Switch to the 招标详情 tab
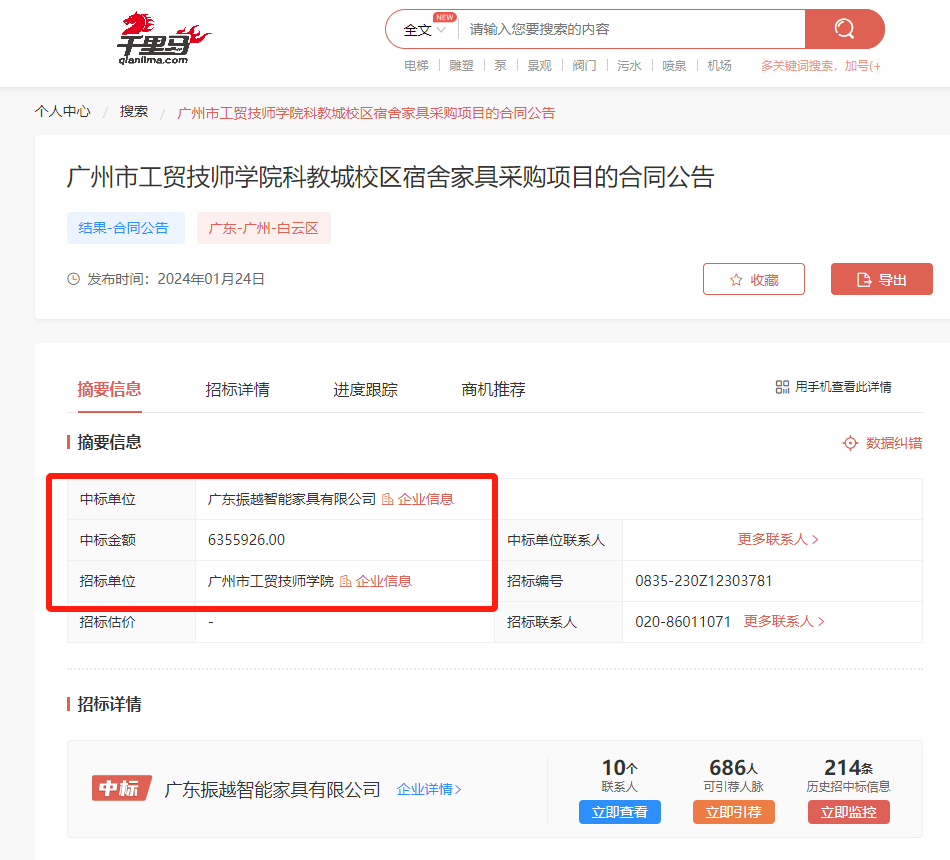The height and width of the screenshot is (860, 950). click(x=238, y=389)
